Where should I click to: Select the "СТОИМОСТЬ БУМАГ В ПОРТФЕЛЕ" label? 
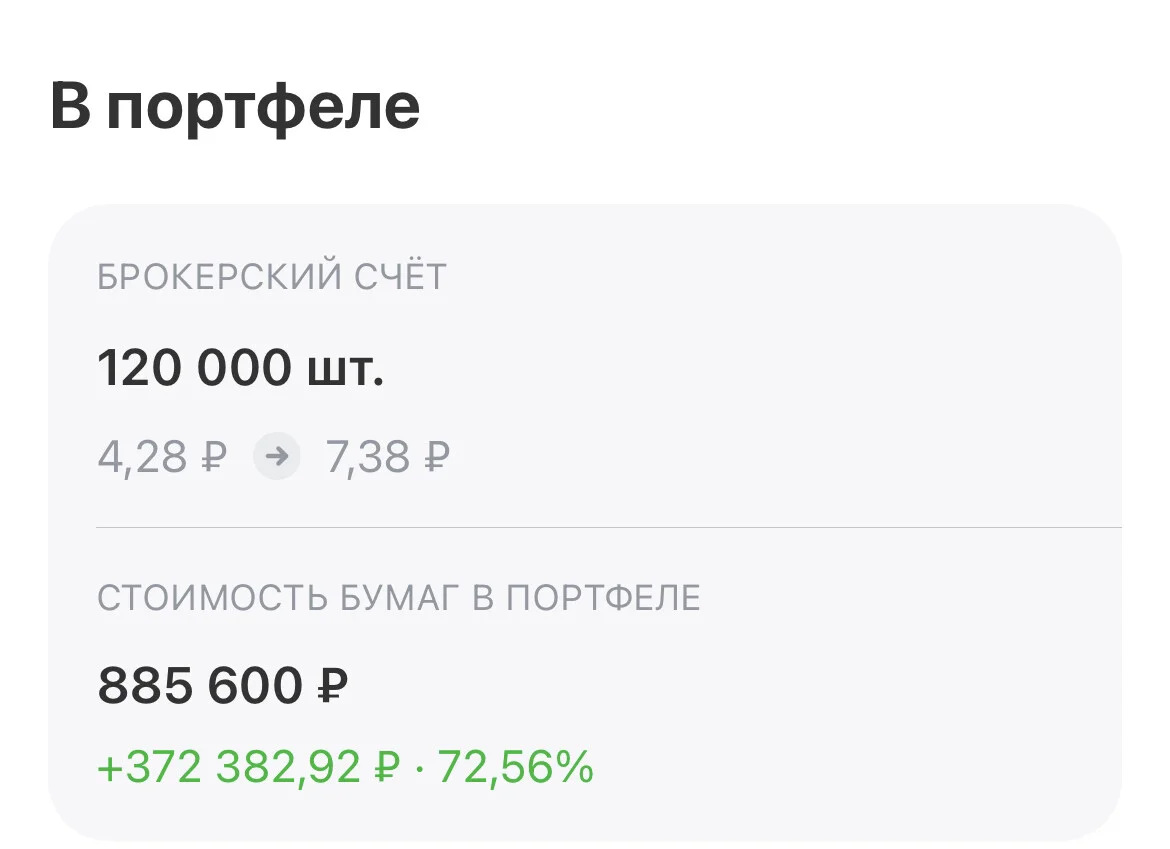399,598
